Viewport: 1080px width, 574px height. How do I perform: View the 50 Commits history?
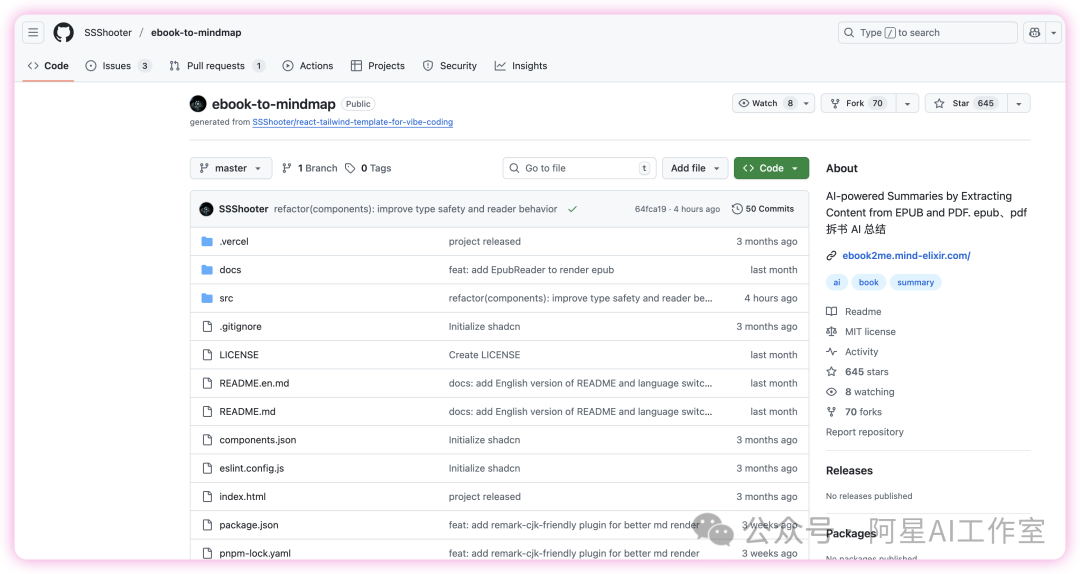(762, 209)
